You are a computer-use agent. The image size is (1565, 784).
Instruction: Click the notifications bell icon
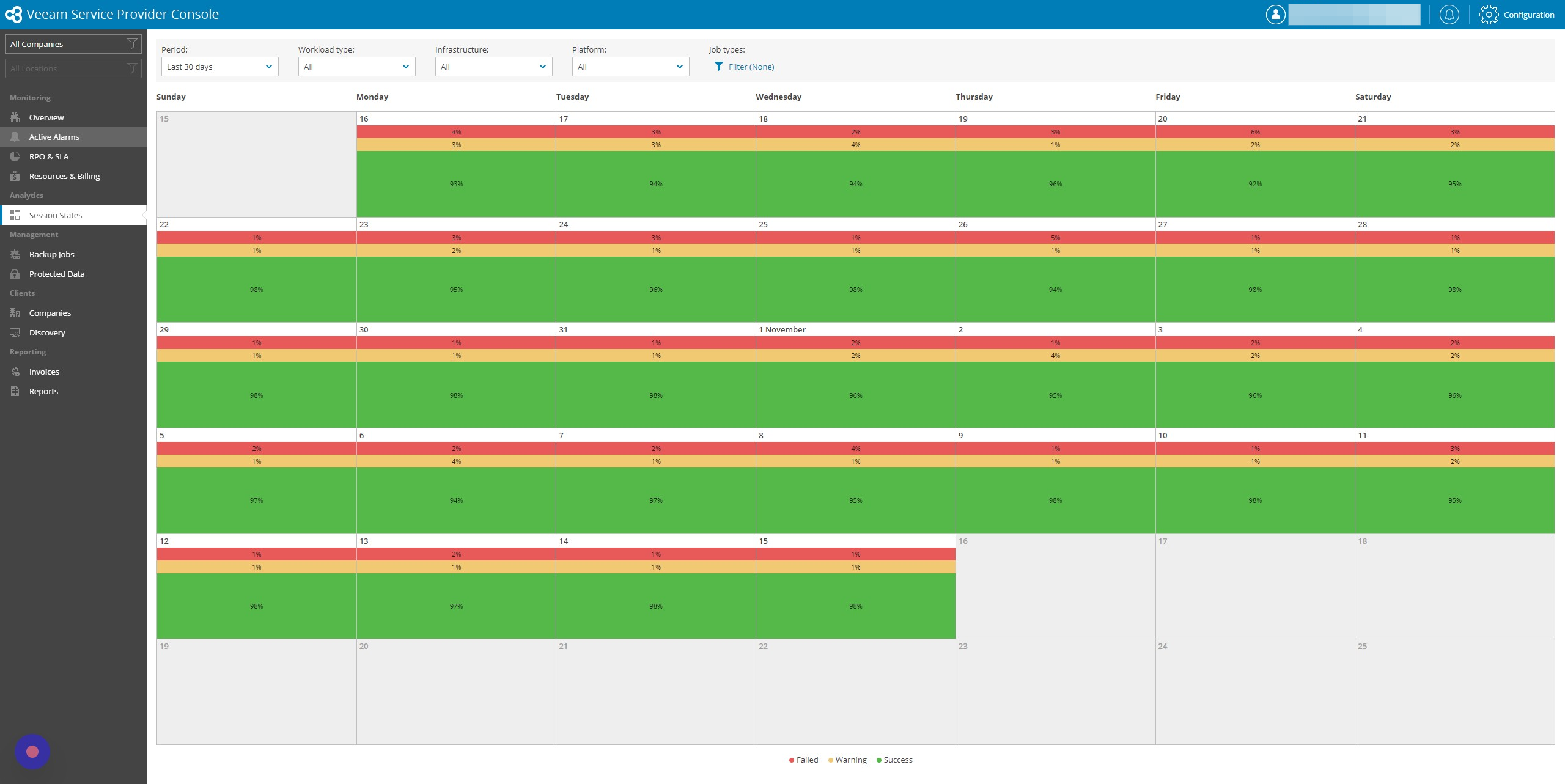click(x=1449, y=15)
